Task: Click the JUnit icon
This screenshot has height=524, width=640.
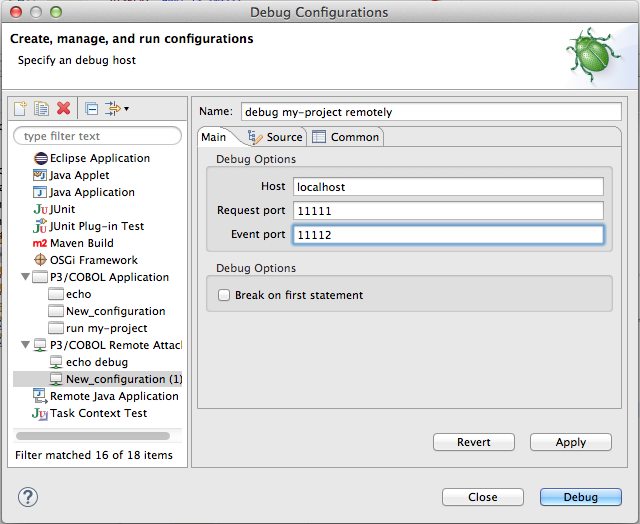Action: point(40,209)
